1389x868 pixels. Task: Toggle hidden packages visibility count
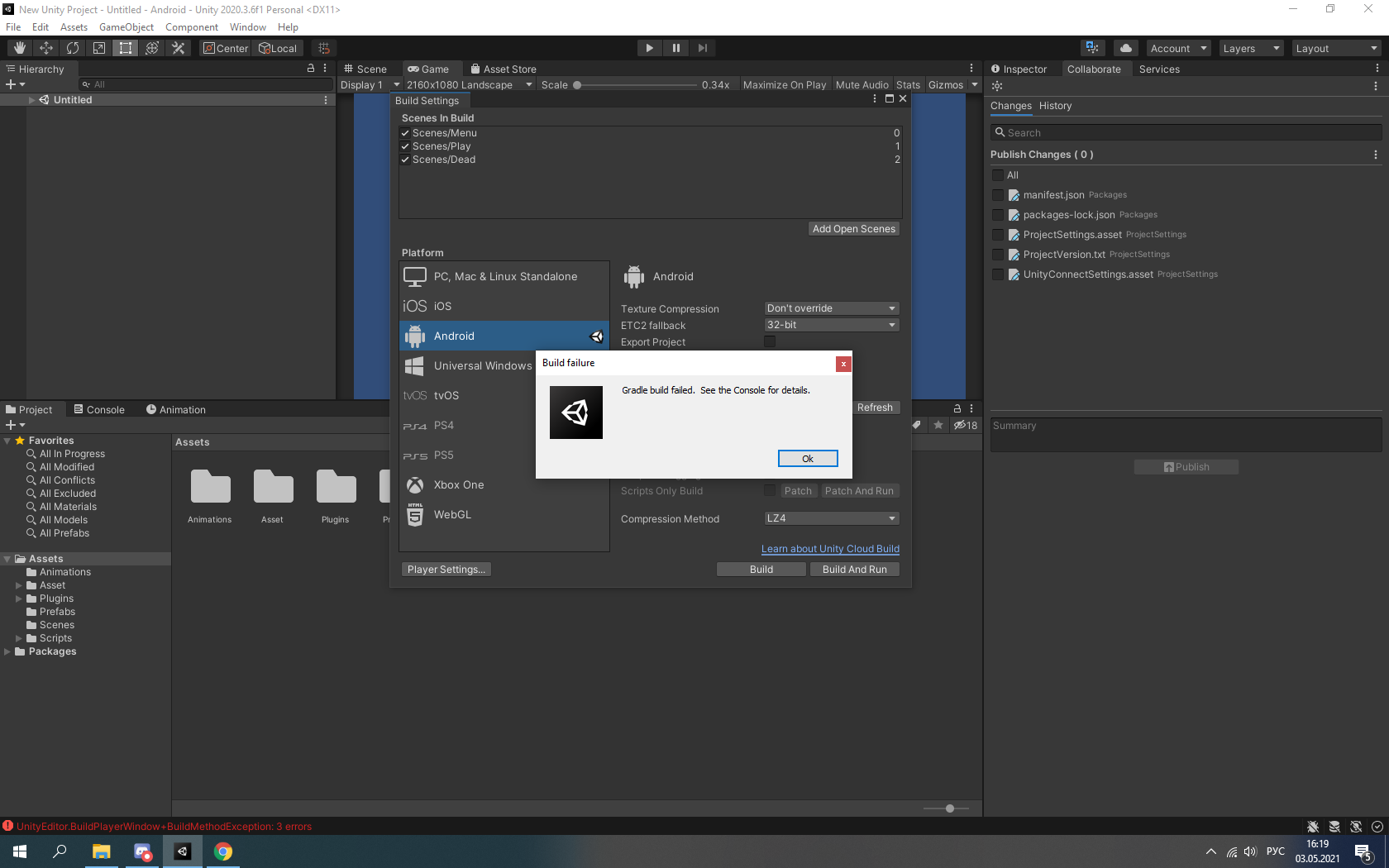tap(965, 425)
